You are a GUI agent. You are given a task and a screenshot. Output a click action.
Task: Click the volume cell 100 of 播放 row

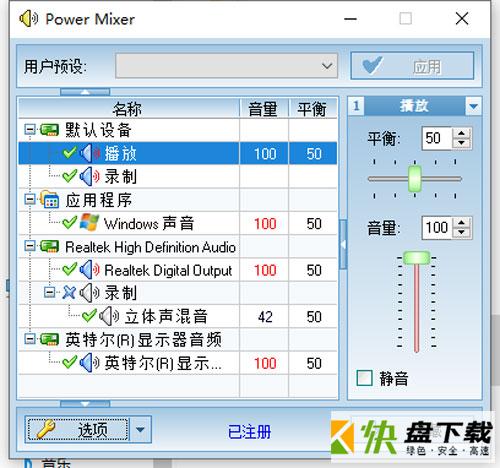tap(264, 153)
